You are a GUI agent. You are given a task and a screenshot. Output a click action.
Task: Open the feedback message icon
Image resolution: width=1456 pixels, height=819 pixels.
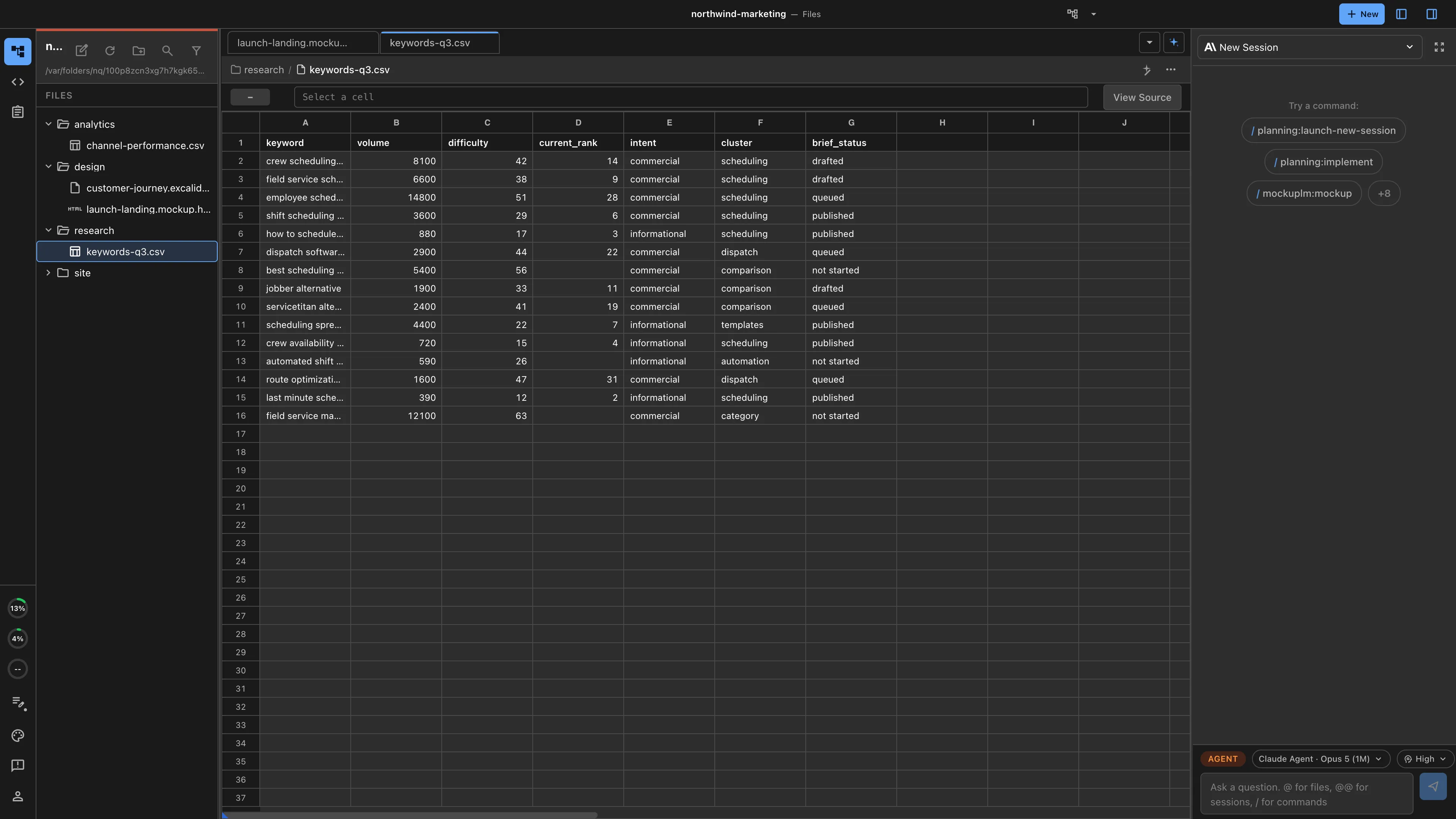coord(17,765)
